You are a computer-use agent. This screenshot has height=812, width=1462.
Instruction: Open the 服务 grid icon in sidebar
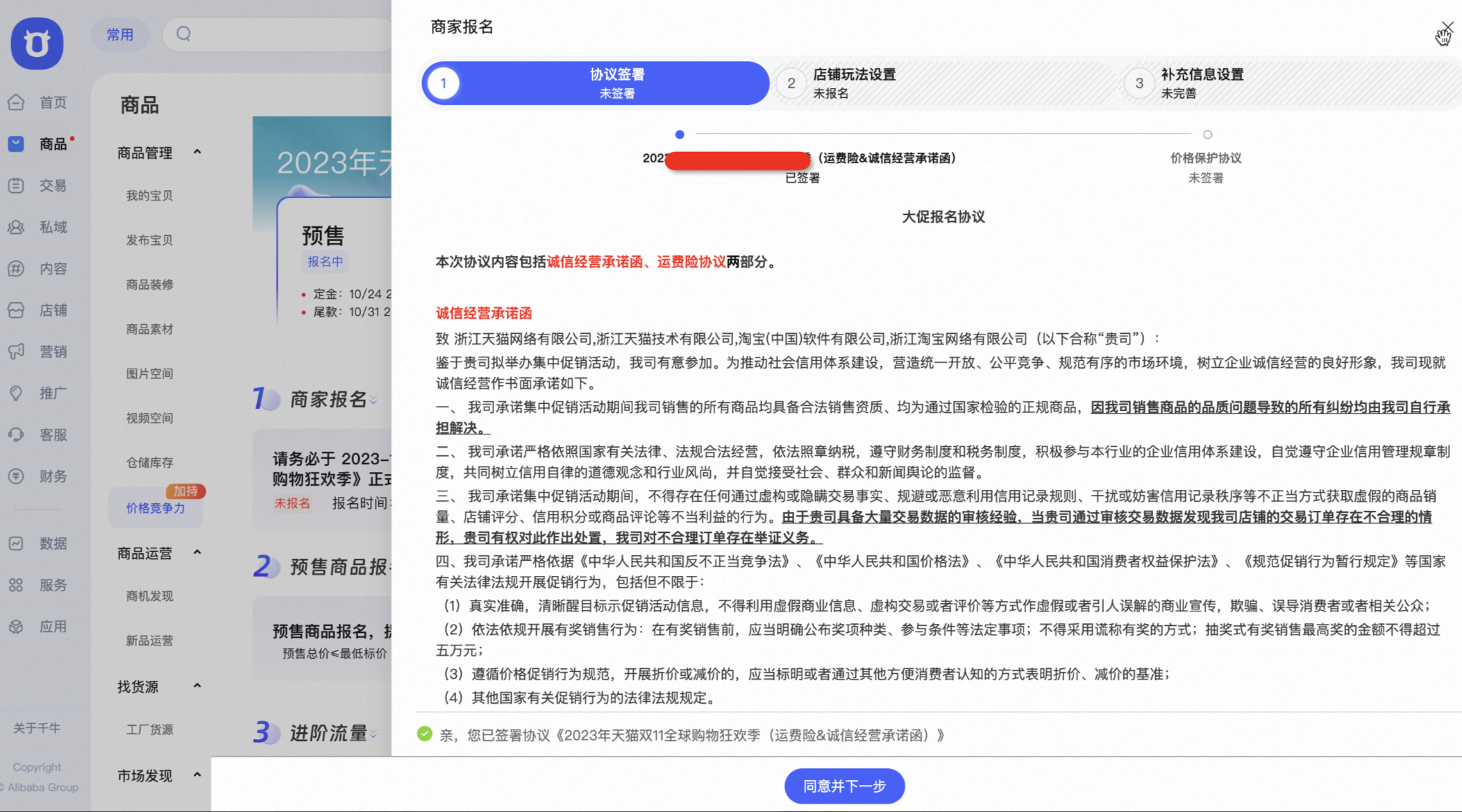coord(17,585)
